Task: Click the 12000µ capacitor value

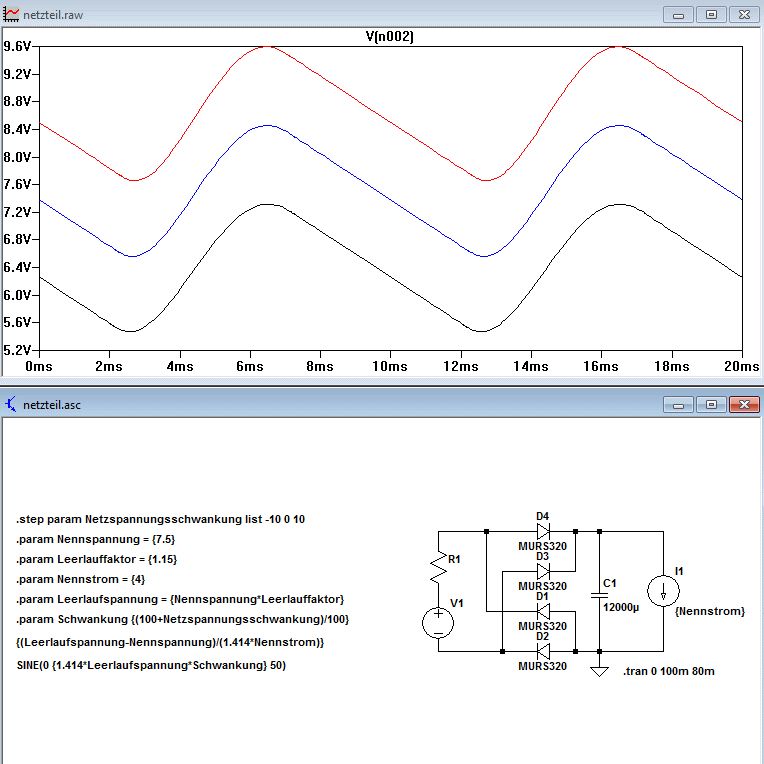Action: 621,607
